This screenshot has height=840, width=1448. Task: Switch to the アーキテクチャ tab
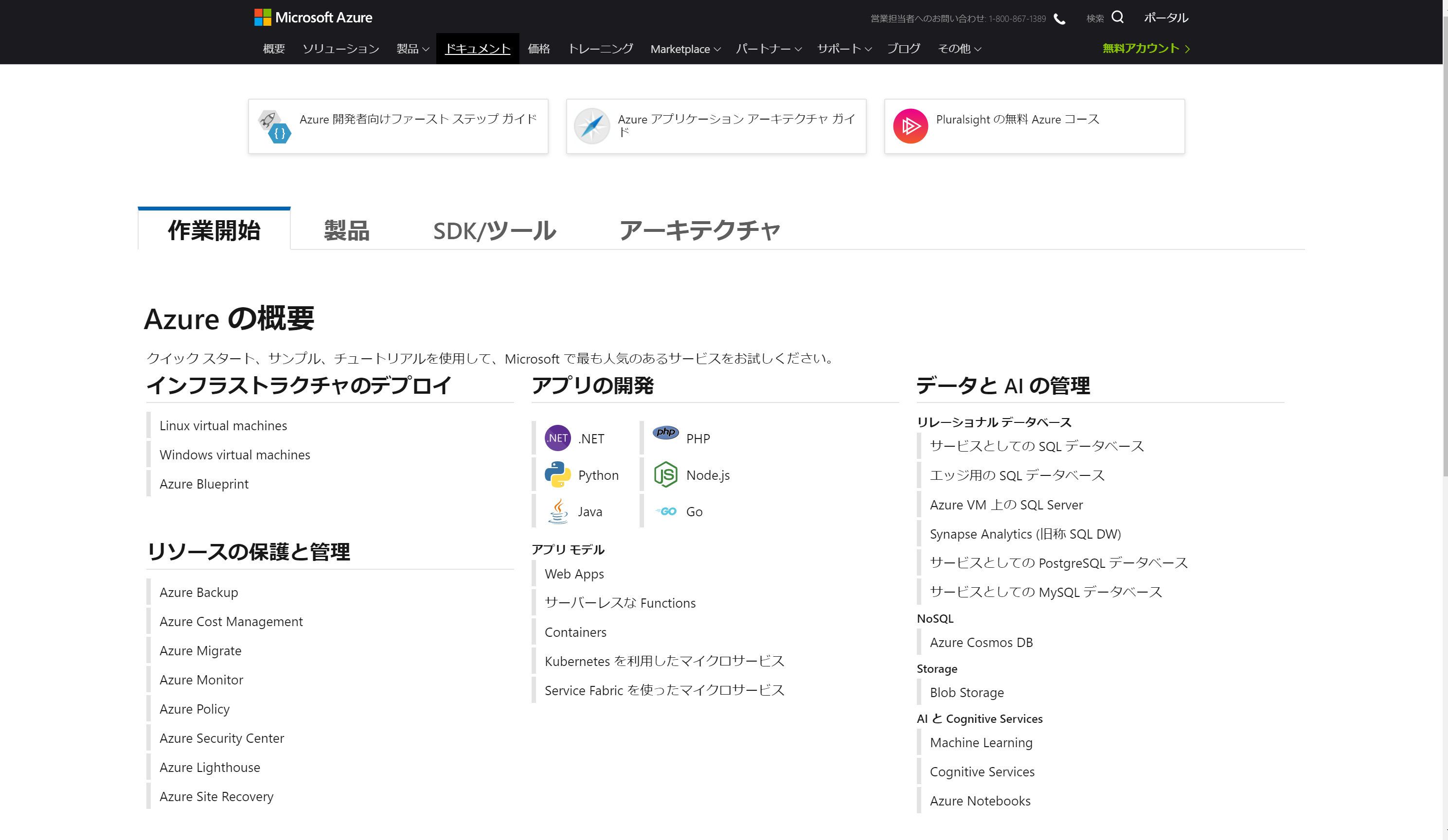[x=699, y=231]
